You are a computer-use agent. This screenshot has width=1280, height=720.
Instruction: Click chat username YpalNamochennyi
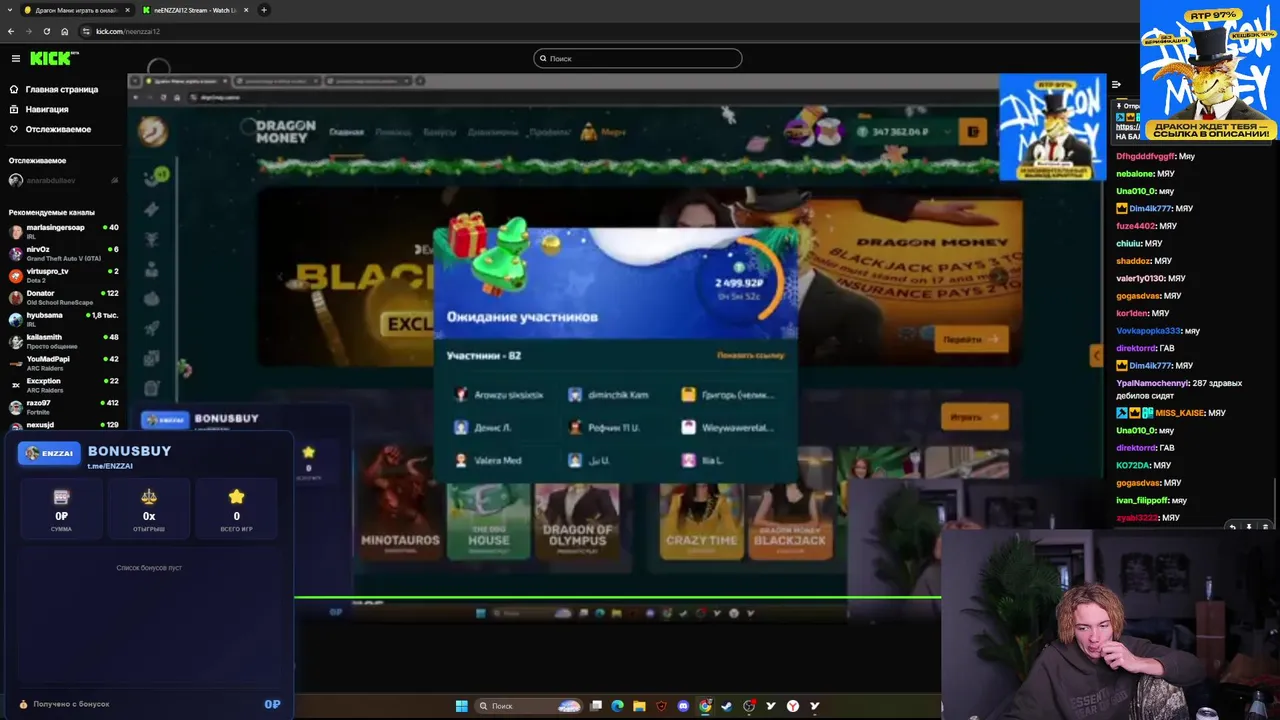(x=1152, y=383)
